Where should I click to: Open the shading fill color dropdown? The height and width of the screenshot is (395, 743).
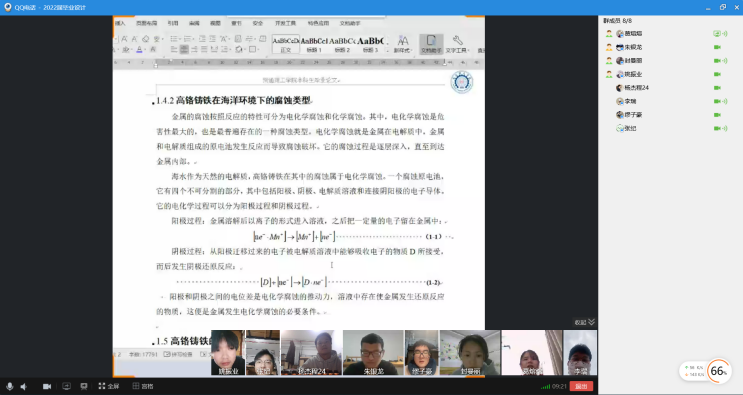240,49
